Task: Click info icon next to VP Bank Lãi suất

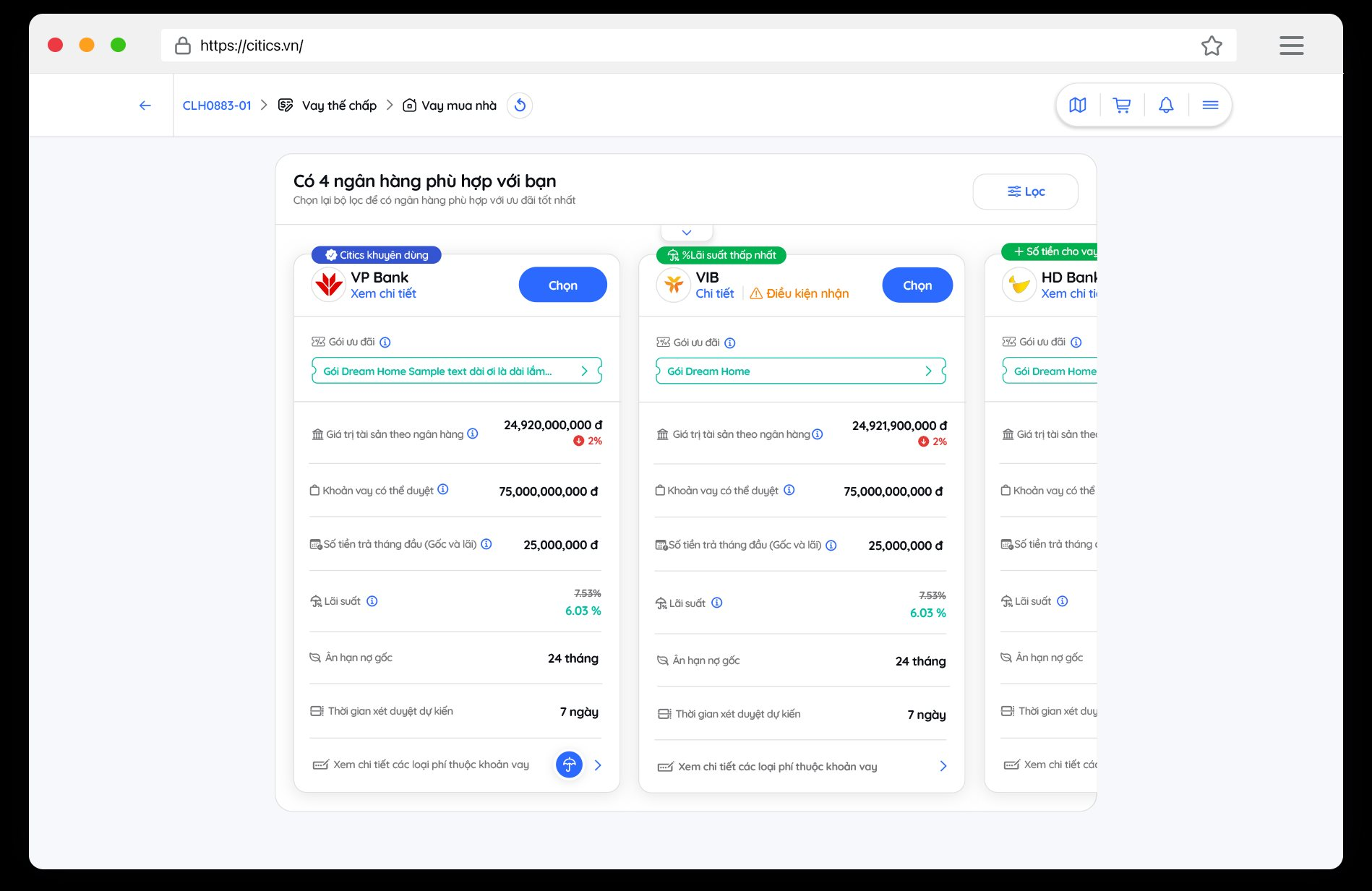Action: click(x=372, y=601)
